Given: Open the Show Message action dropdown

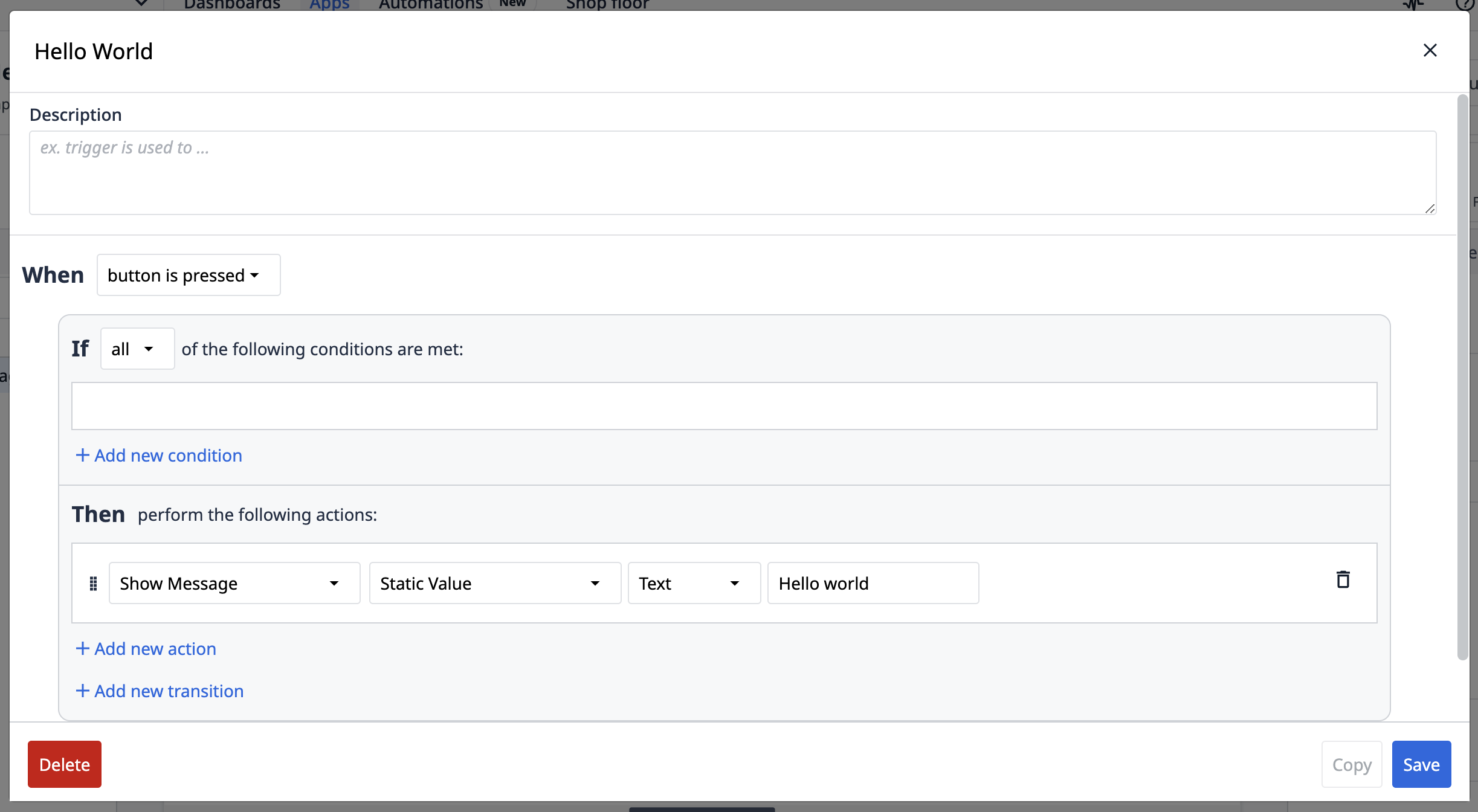Looking at the screenshot, I should click(x=233, y=583).
